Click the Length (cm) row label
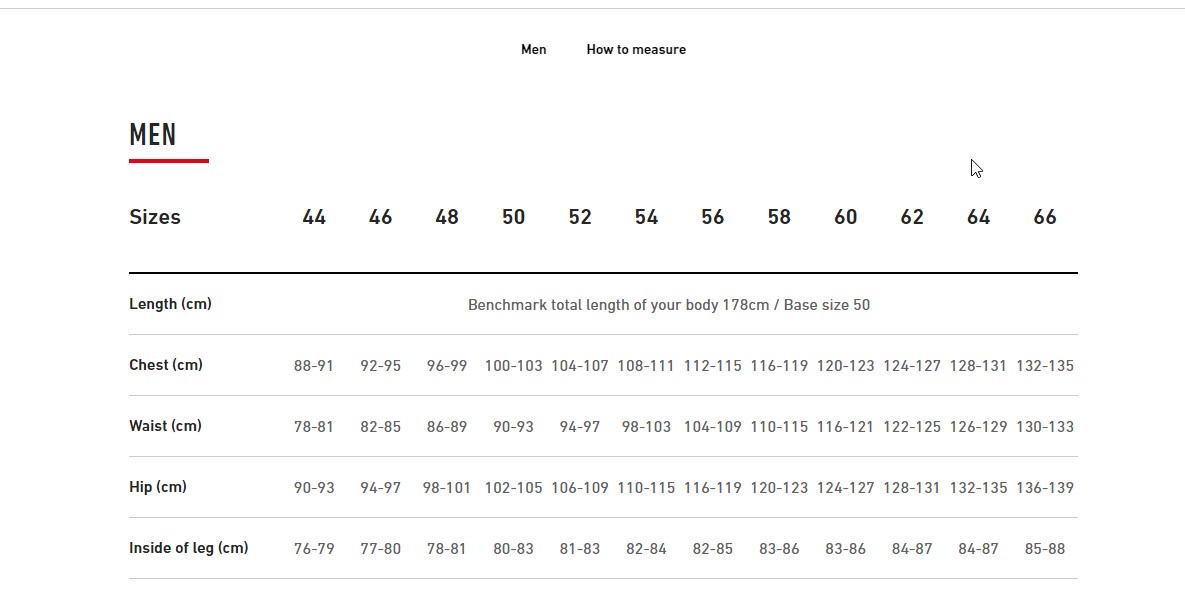The image size is (1185, 606). click(x=170, y=304)
